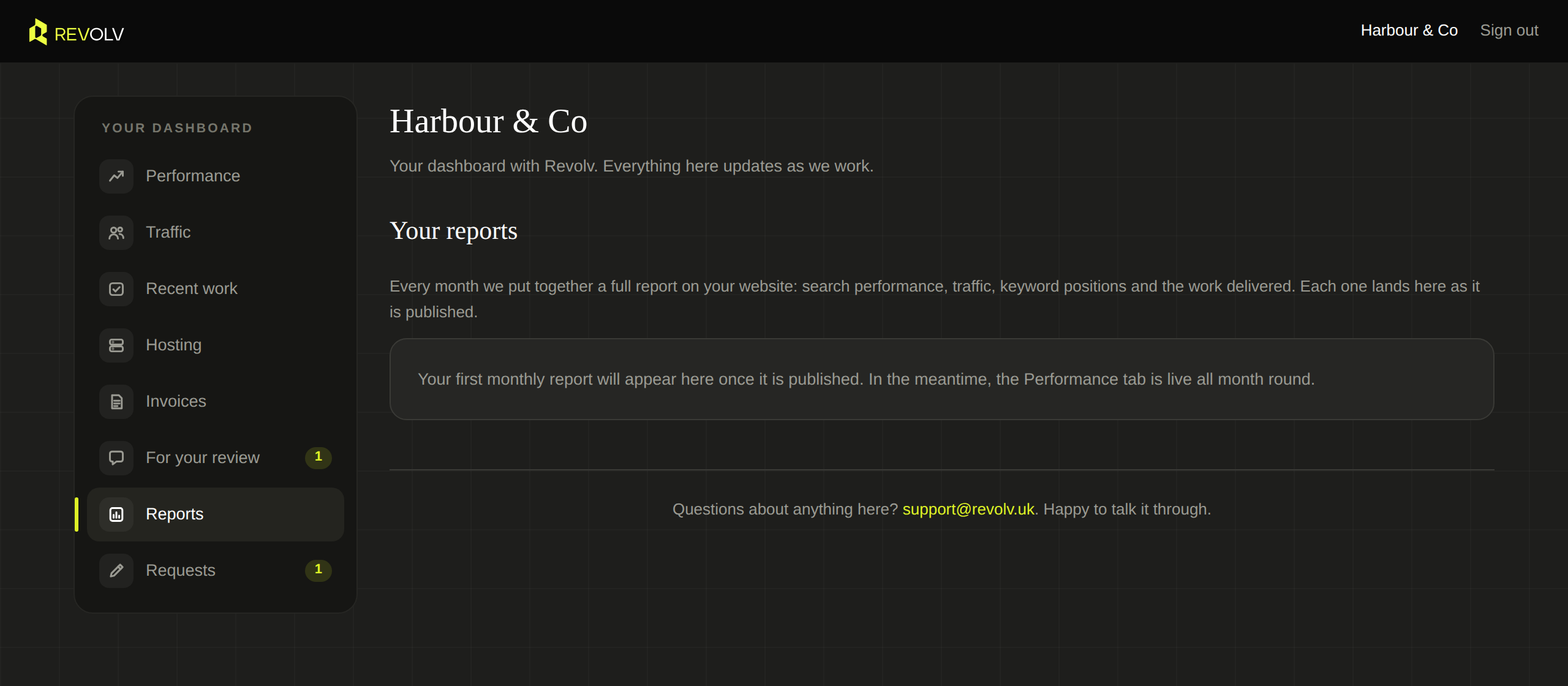The width and height of the screenshot is (1568, 686).
Task: Click the Harbour & Co page heading
Action: click(488, 121)
